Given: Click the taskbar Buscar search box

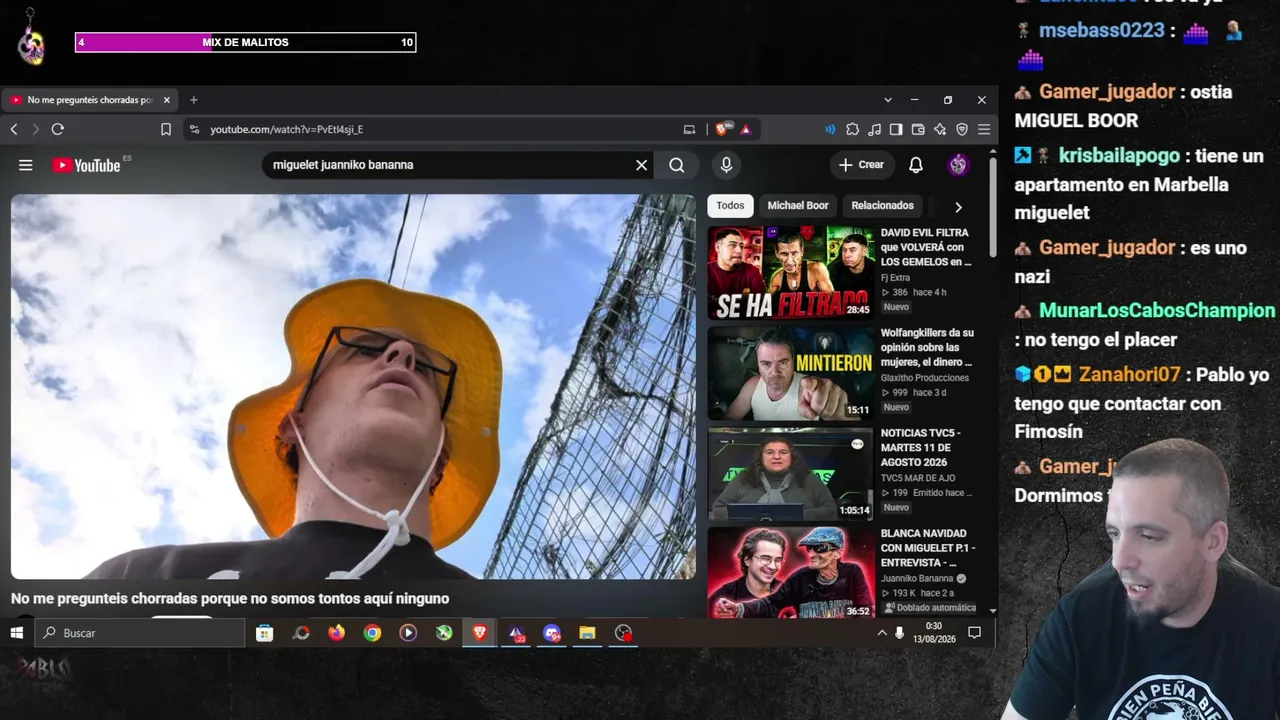Looking at the screenshot, I should point(139,633).
